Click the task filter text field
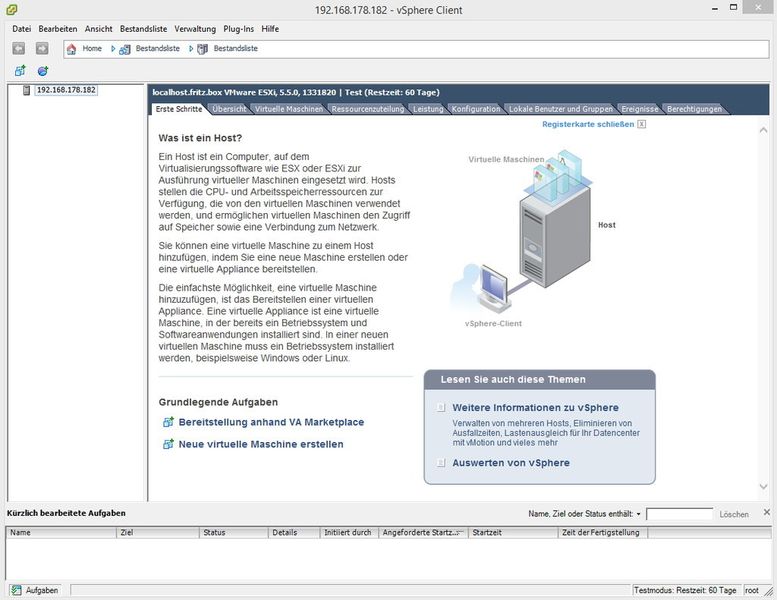The width and height of the screenshot is (777, 600). tap(679, 514)
